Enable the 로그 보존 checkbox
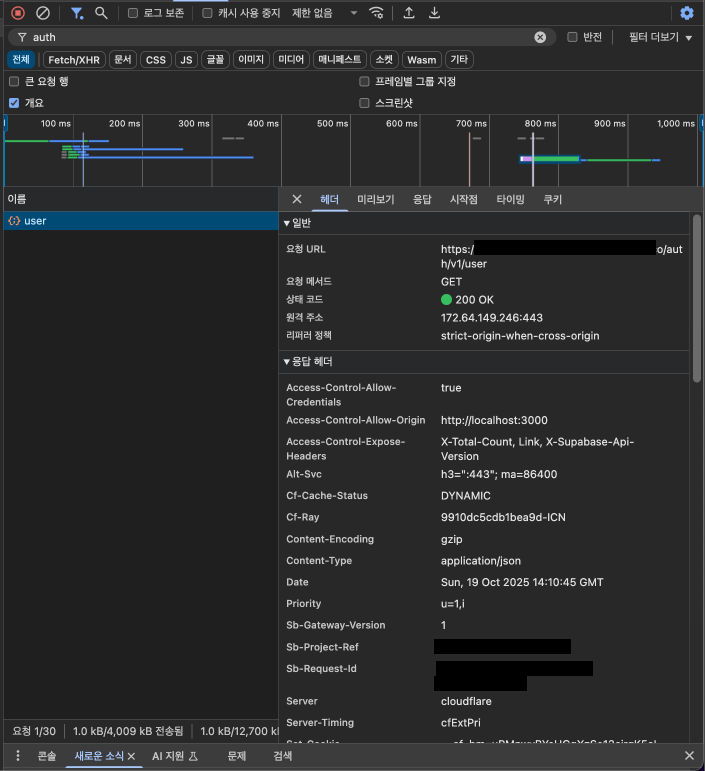Viewport: 705px width, 771px height. click(x=133, y=13)
